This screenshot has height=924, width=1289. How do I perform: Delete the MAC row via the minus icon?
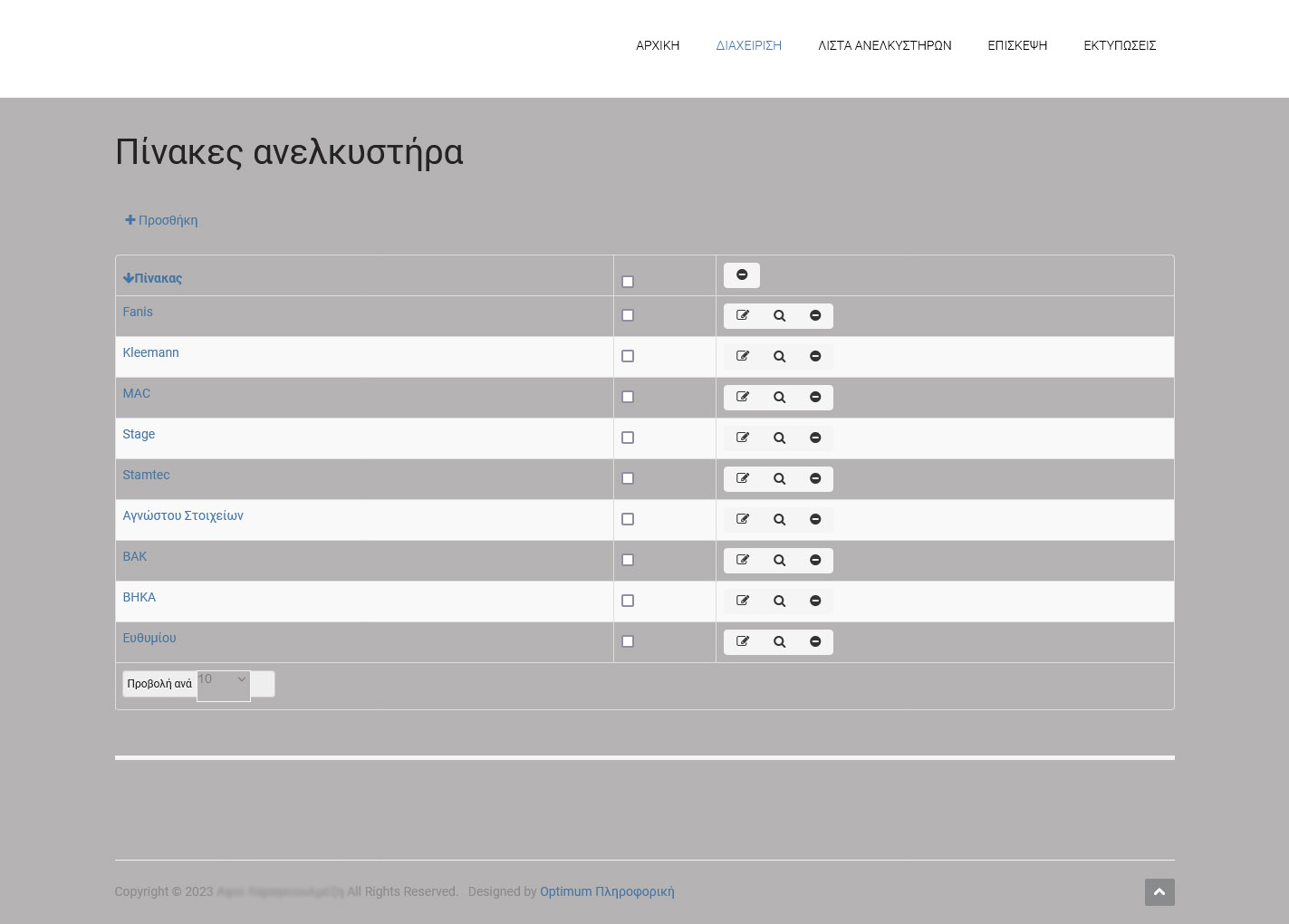pyautogui.click(x=814, y=397)
